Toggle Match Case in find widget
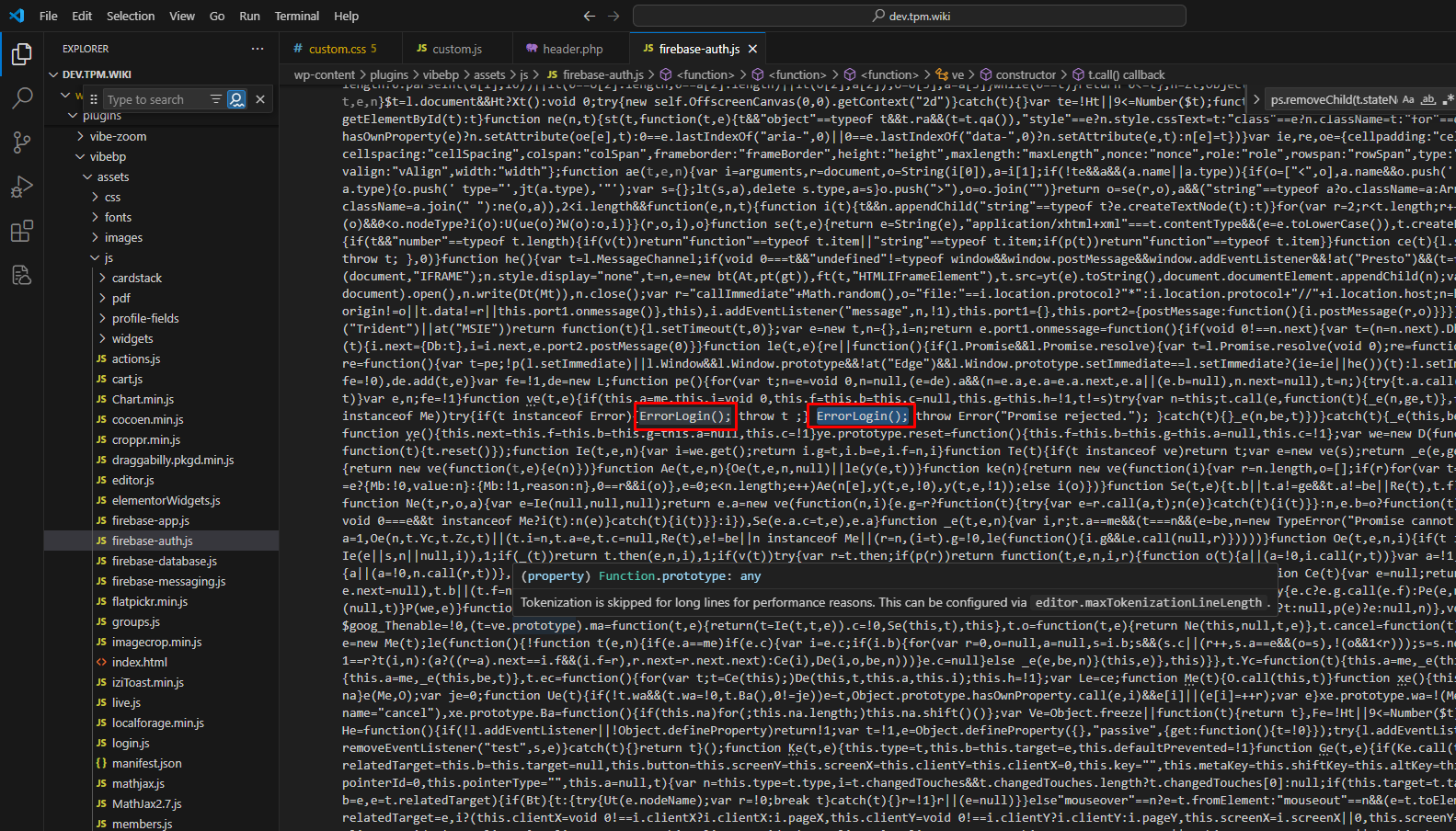Viewport: 1456px width, 831px height. click(1408, 99)
